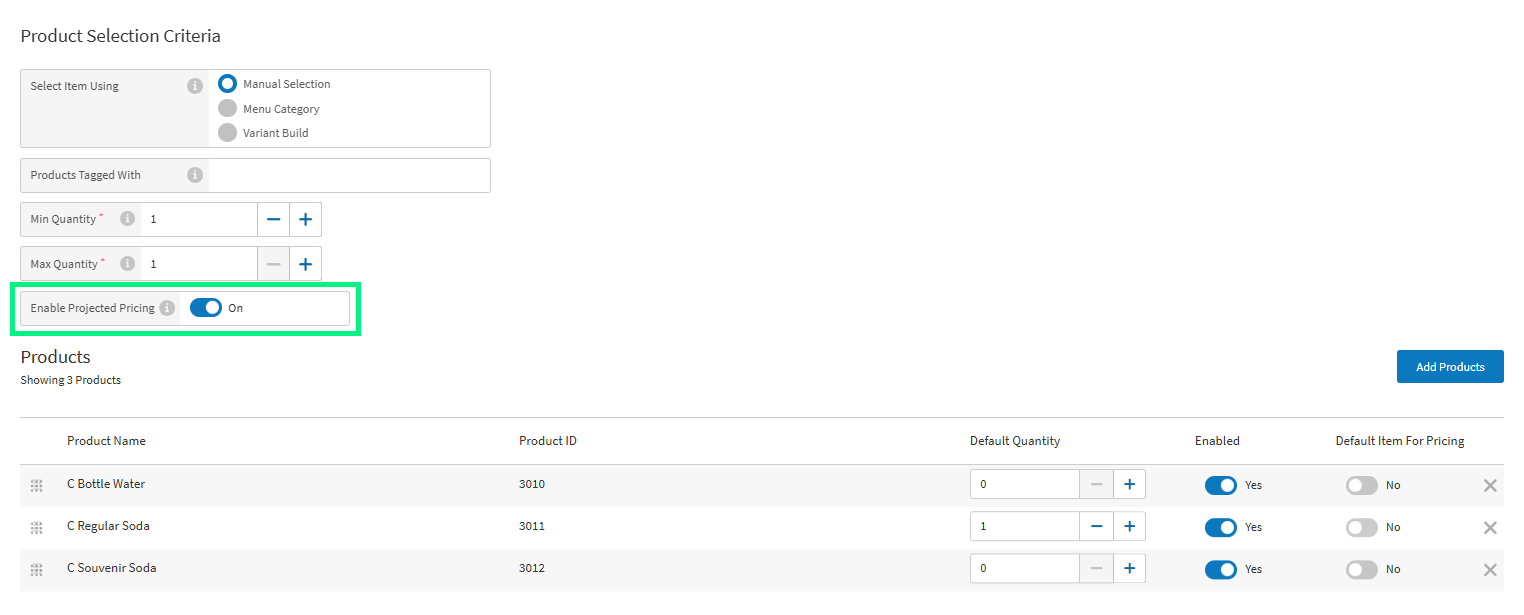Select the Variant Build option
Screen dimensions: 1524x615
coord(227,132)
